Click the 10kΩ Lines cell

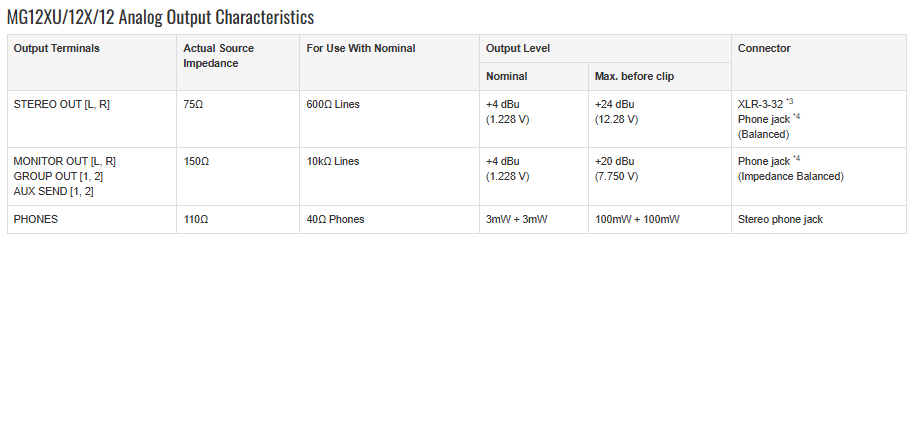[390, 177]
